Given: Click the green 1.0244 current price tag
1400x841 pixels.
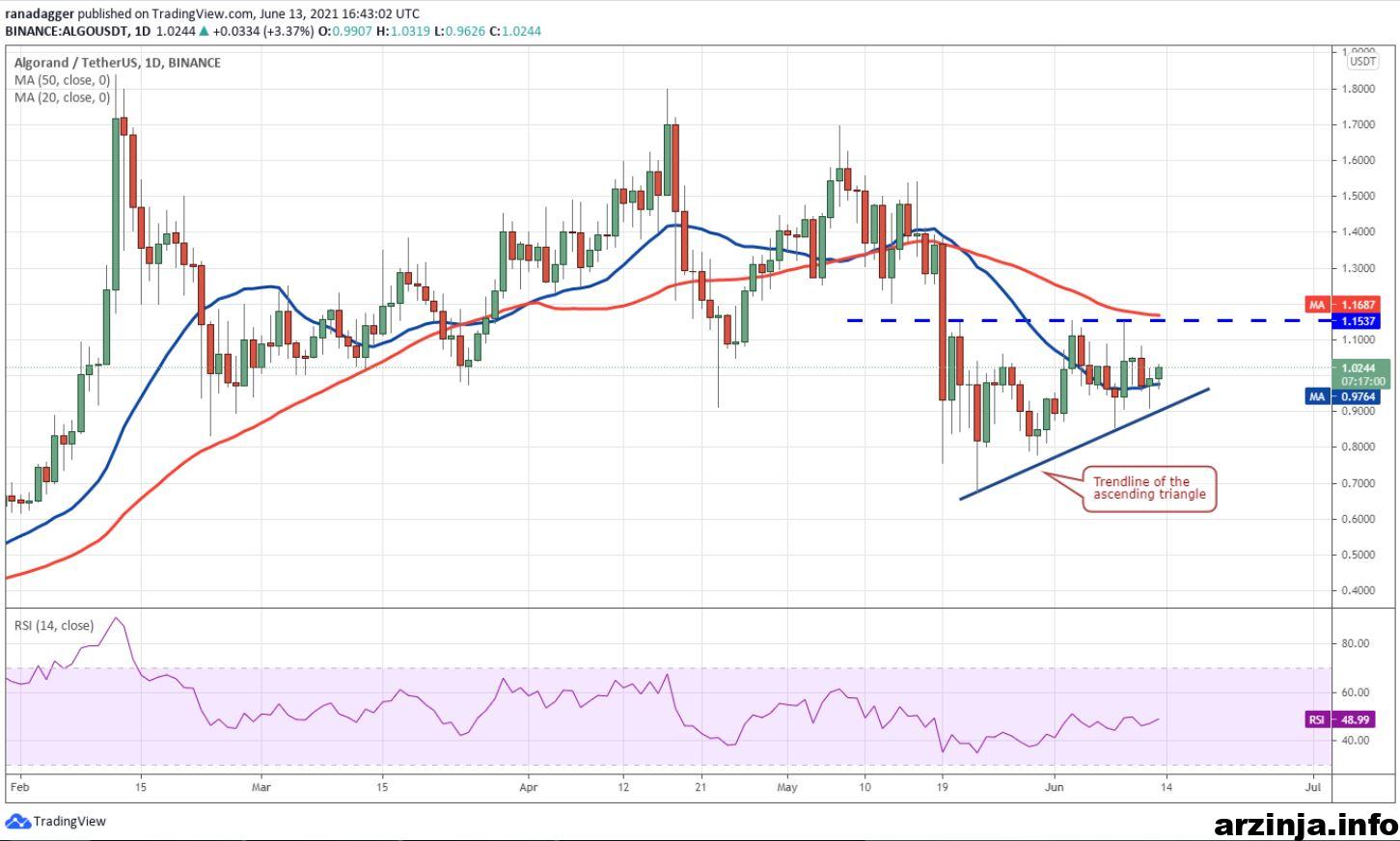Looking at the screenshot, I should click(1360, 367).
